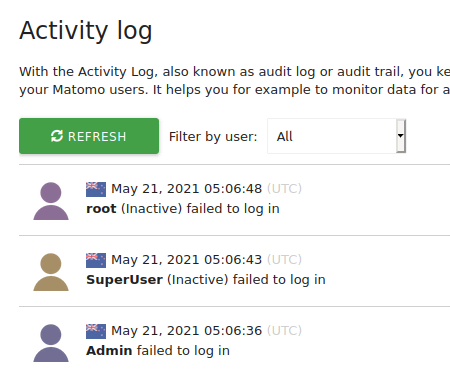The width and height of the screenshot is (450, 376).
Task: Refresh the activity log
Action: [x=89, y=136]
